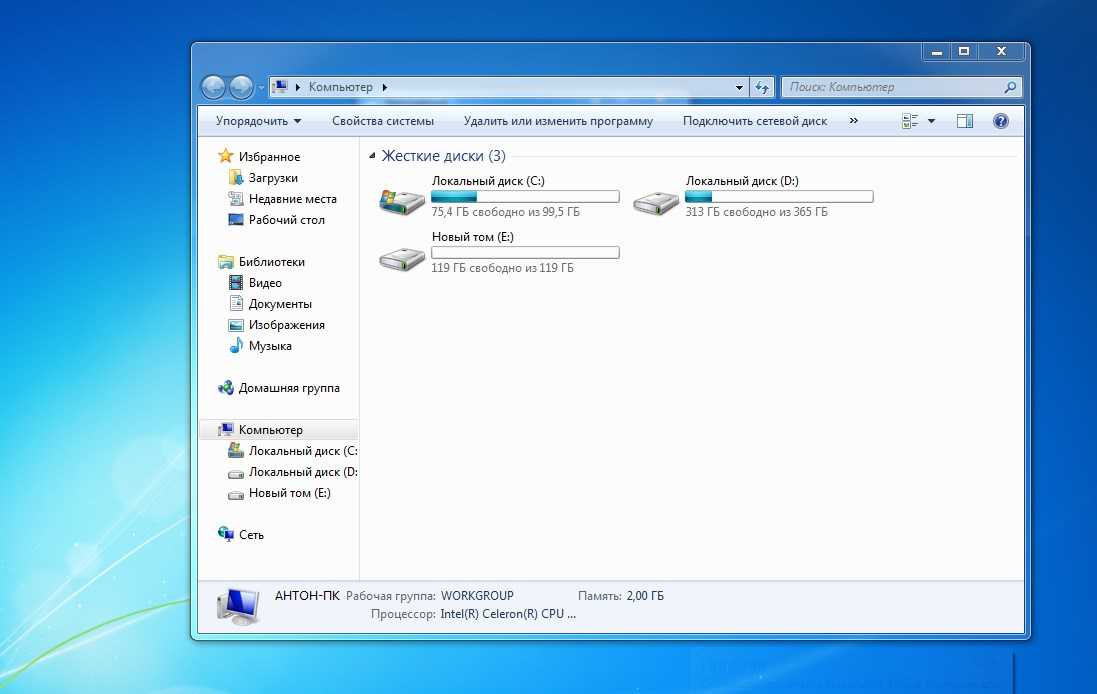Click the change view icon in toolbar
This screenshot has width=1097, height=694.
[x=910, y=121]
